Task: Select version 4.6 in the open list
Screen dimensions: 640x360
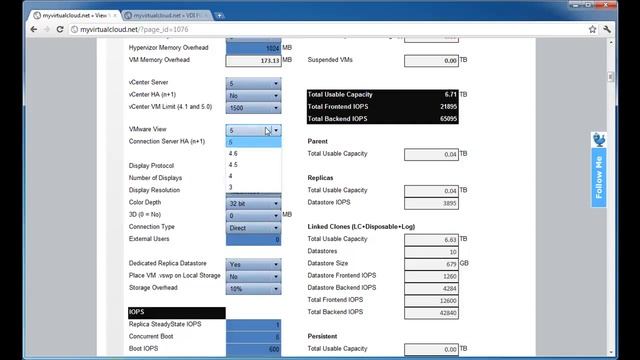Action: pos(253,153)
